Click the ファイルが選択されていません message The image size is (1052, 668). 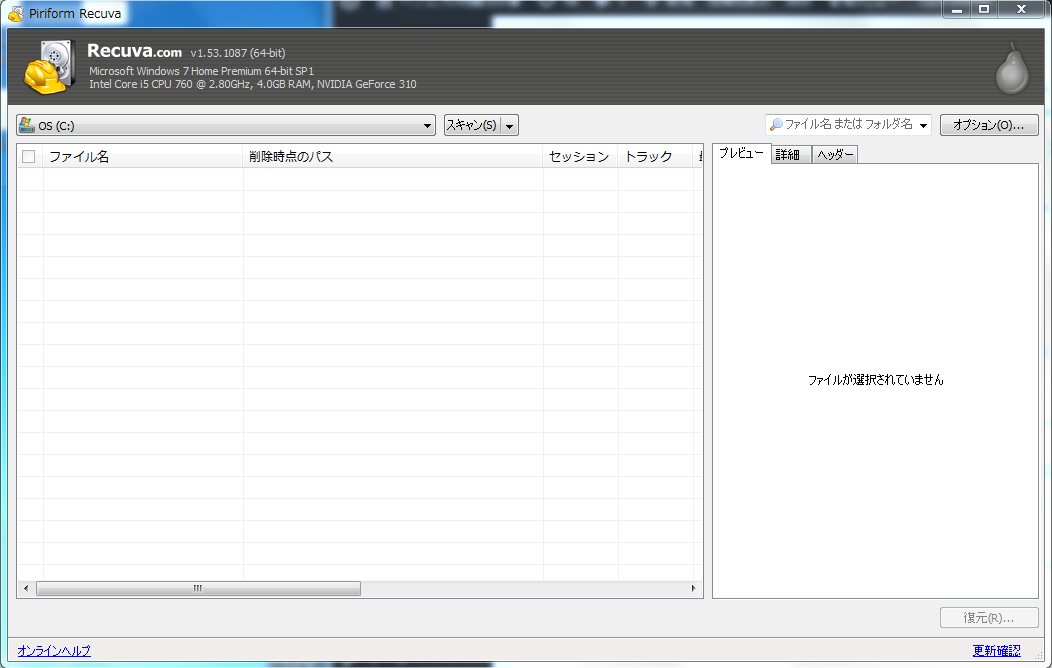875,380
